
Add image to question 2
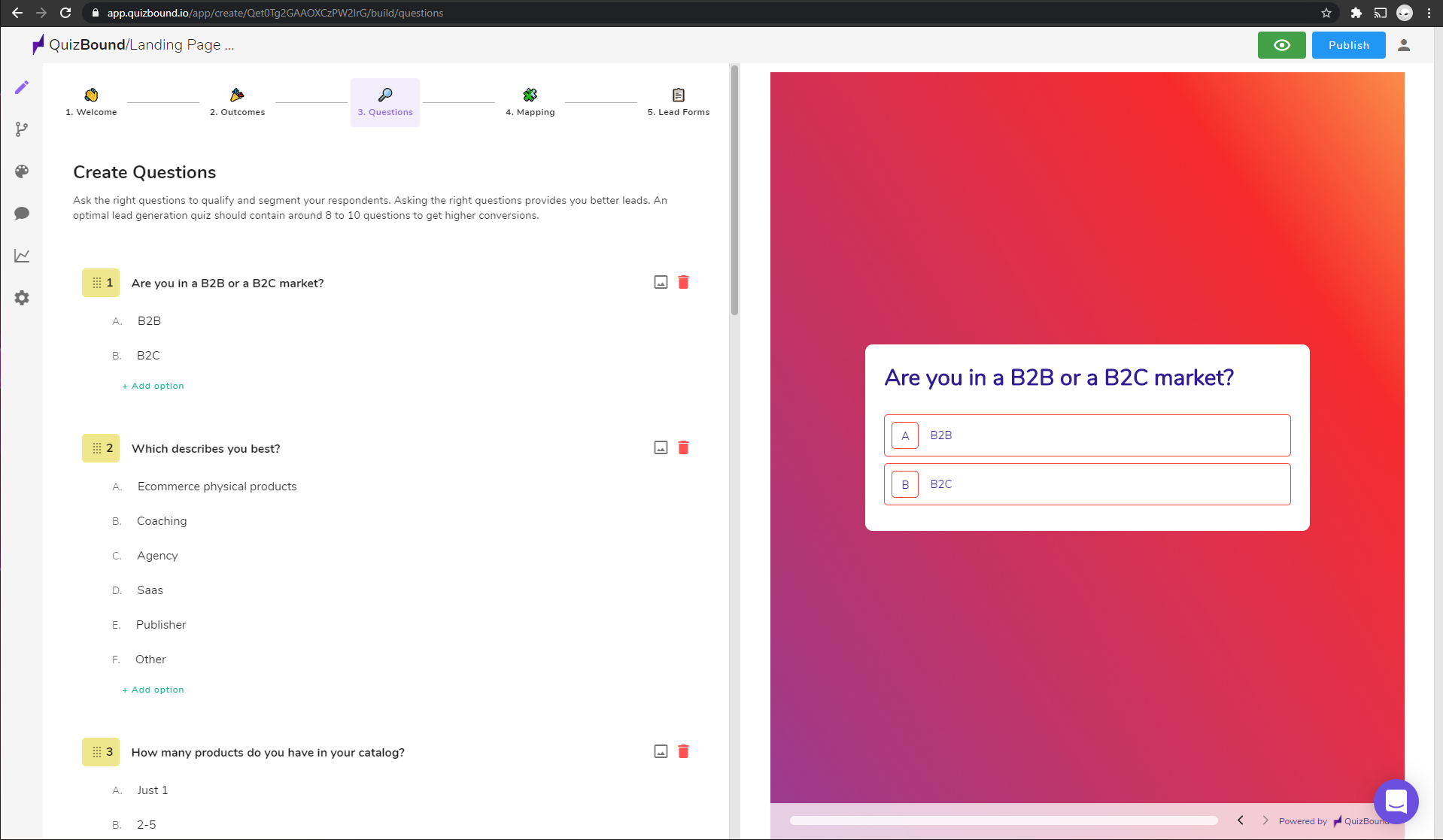(x=661, y=448)
